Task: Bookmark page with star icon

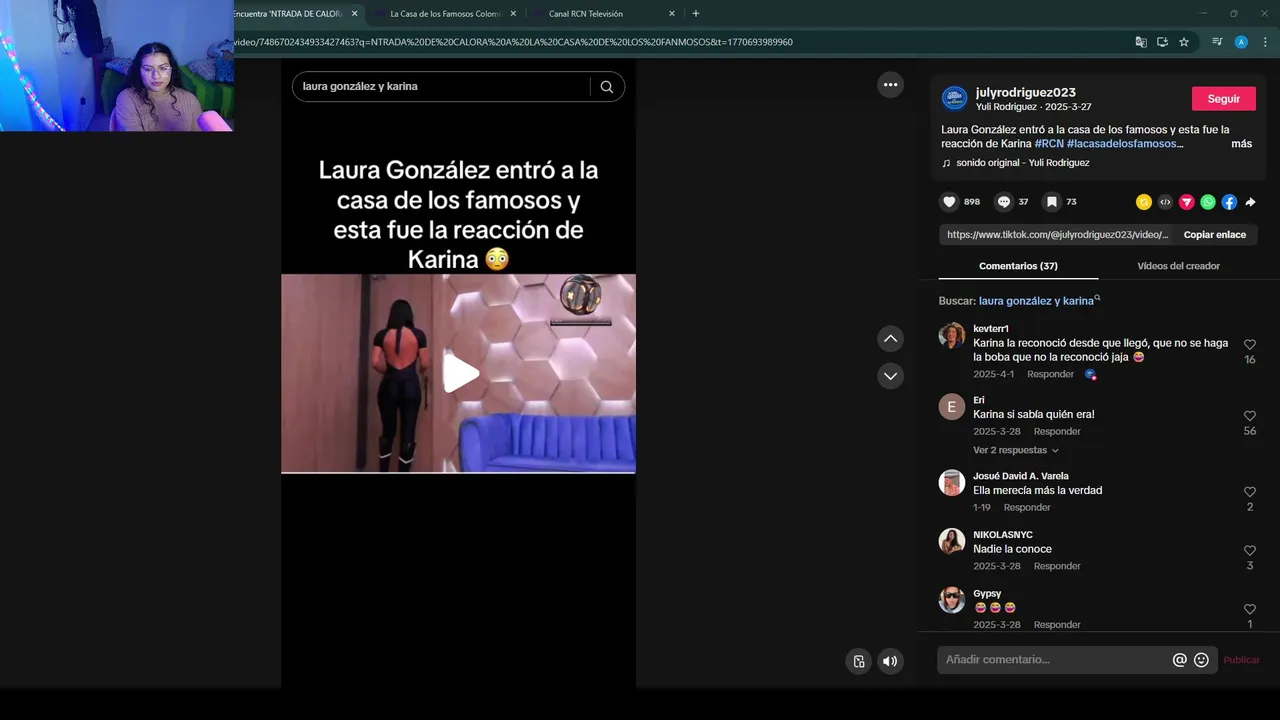Action: pos(1184,42)
